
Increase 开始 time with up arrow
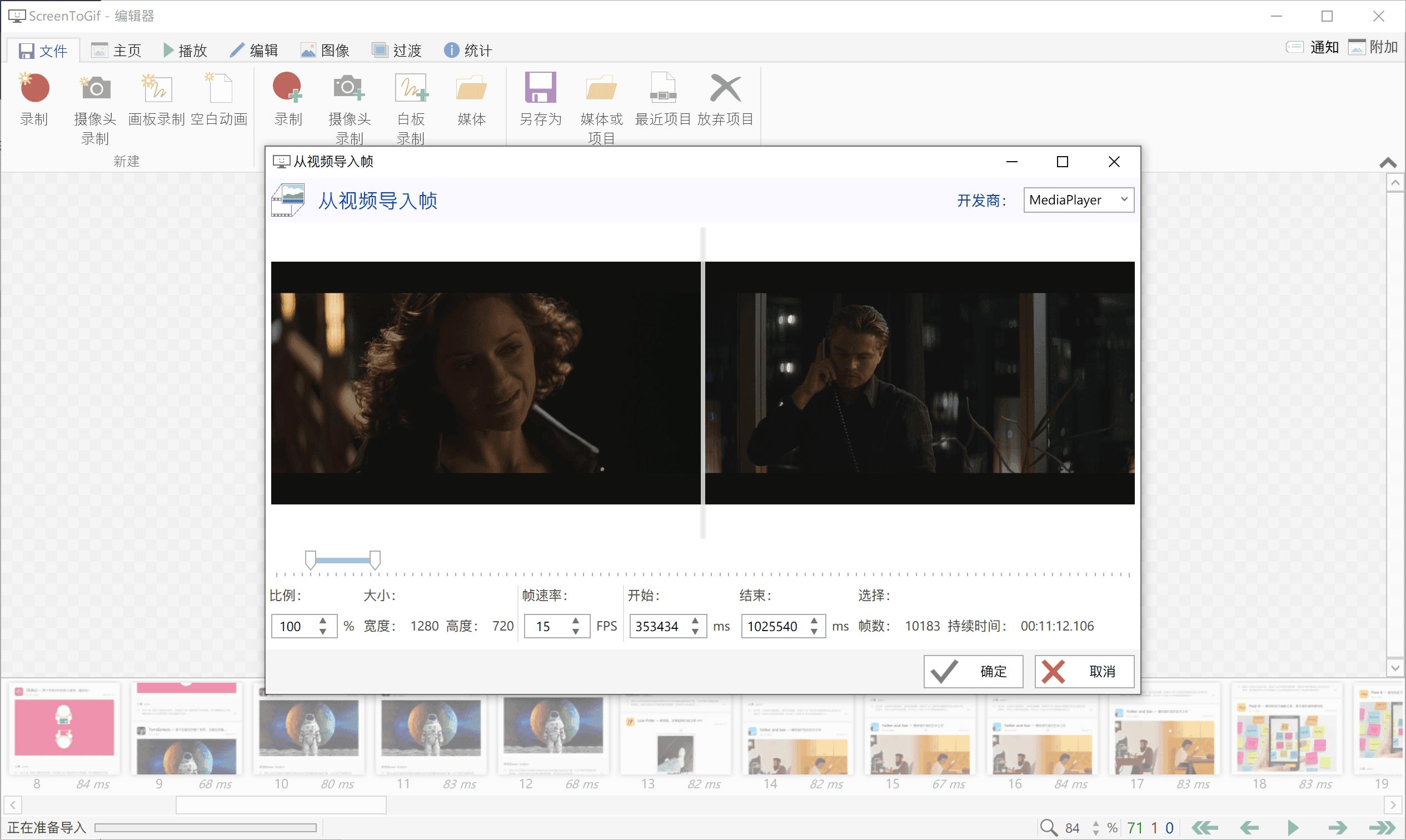(x=695, y=621)
